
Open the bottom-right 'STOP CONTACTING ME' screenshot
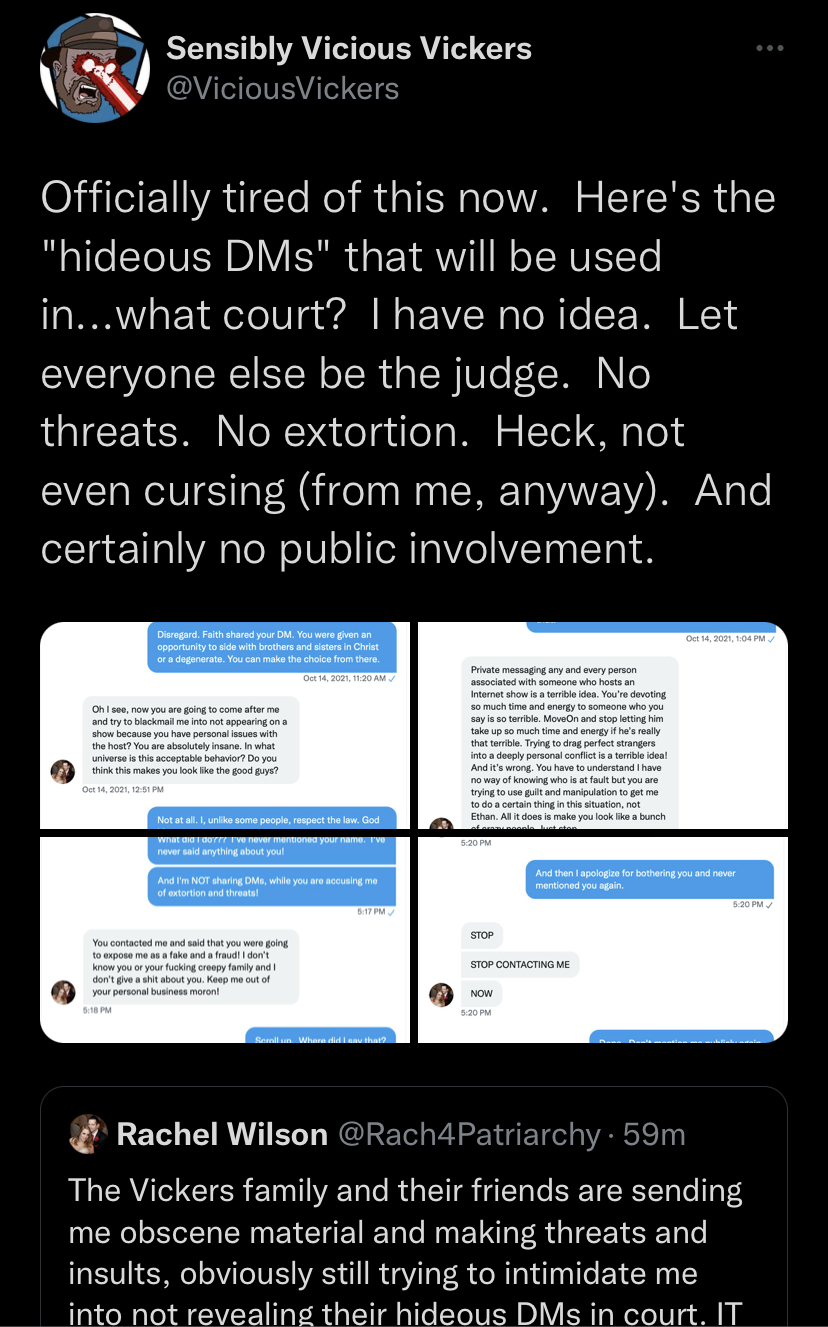tap(603, 939)
